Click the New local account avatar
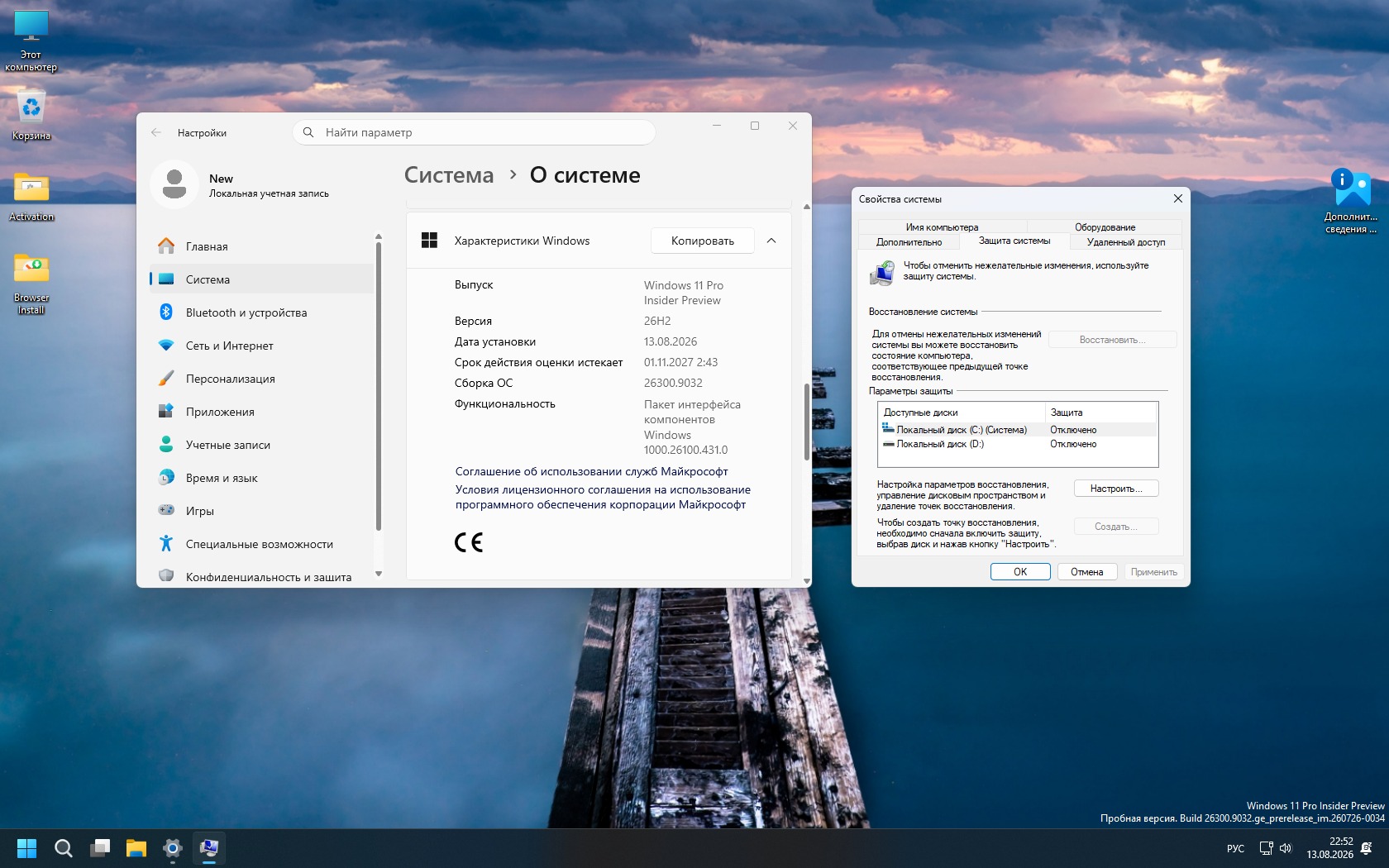 174,184
